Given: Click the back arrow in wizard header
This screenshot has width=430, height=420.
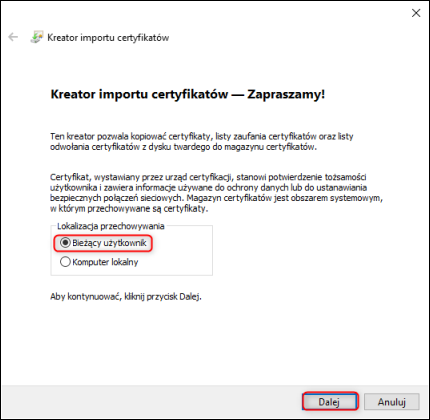Looking at the screenshot, I should coord(13,37).
